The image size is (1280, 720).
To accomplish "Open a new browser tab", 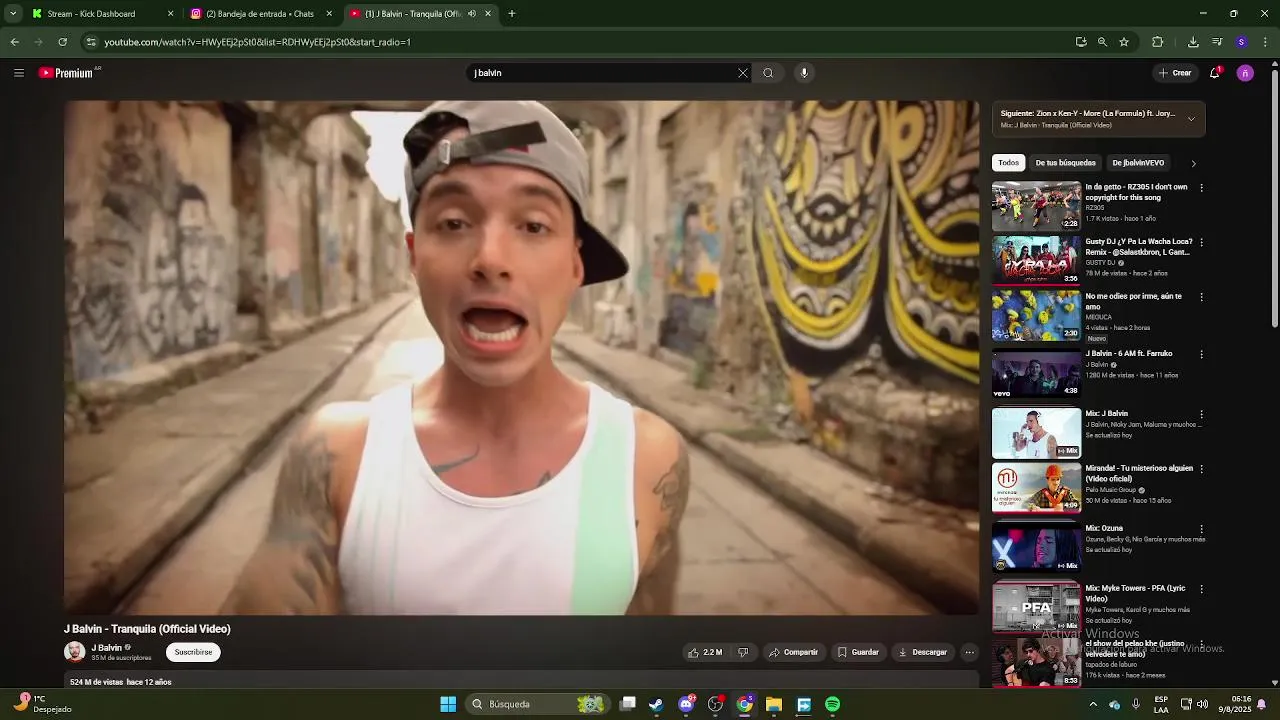I will (511, 14).
